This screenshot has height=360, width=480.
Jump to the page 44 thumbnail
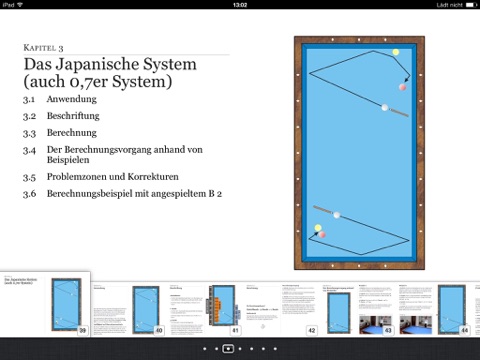click(435, 310)
